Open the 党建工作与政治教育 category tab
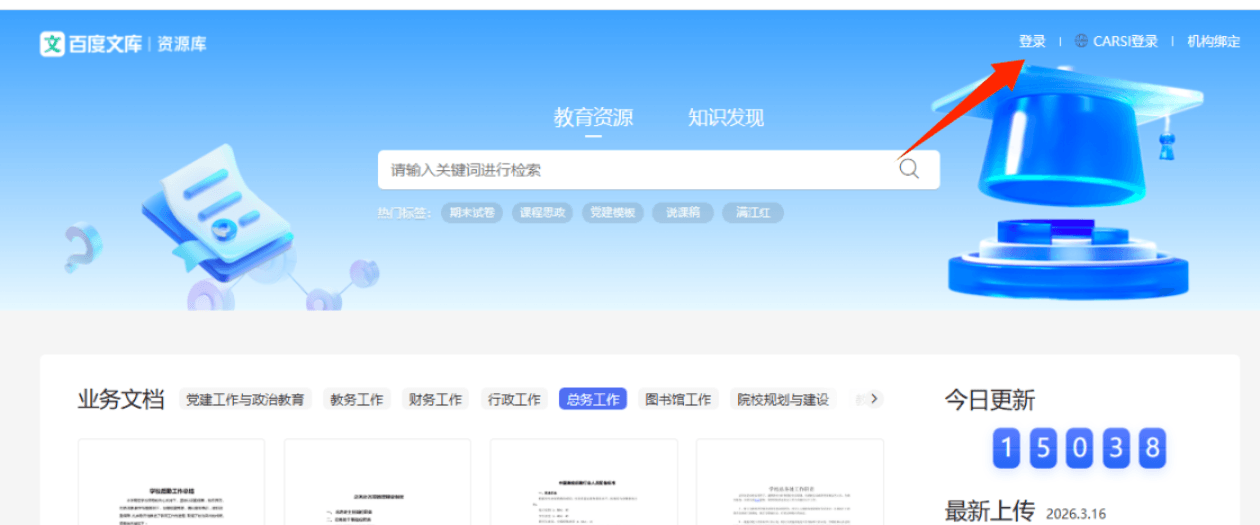 (245, 399)
